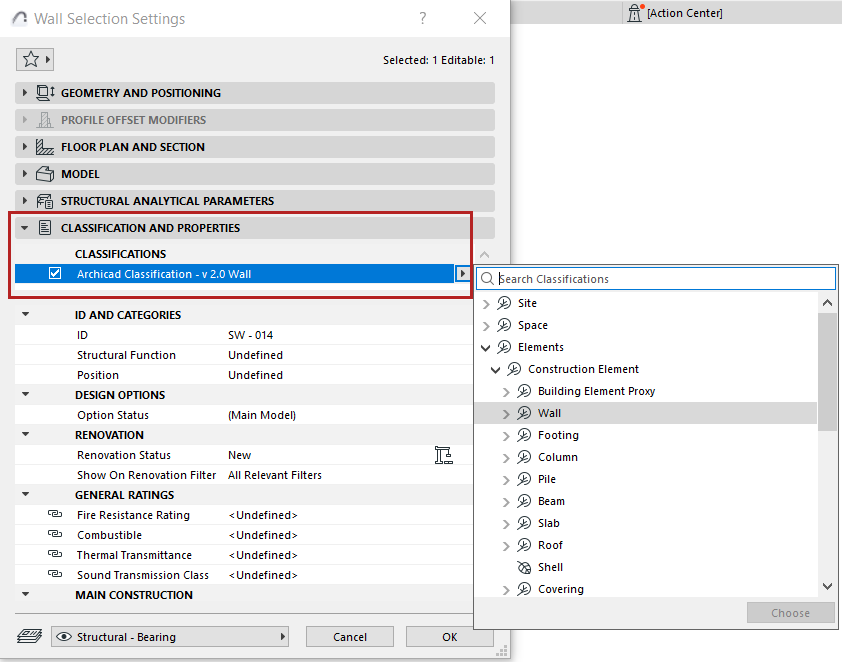Viewport: 842px width, 662px height.
Task: Collapse the General Ratings group
Action: tap(25, 494)
